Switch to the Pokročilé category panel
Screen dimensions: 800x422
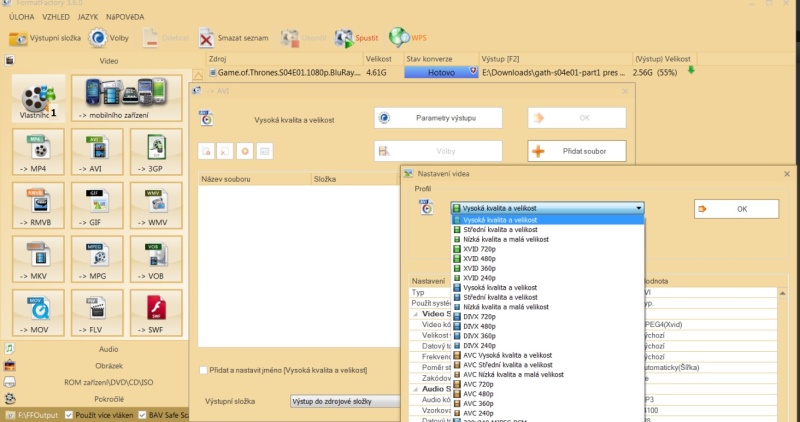coord(109,399)
